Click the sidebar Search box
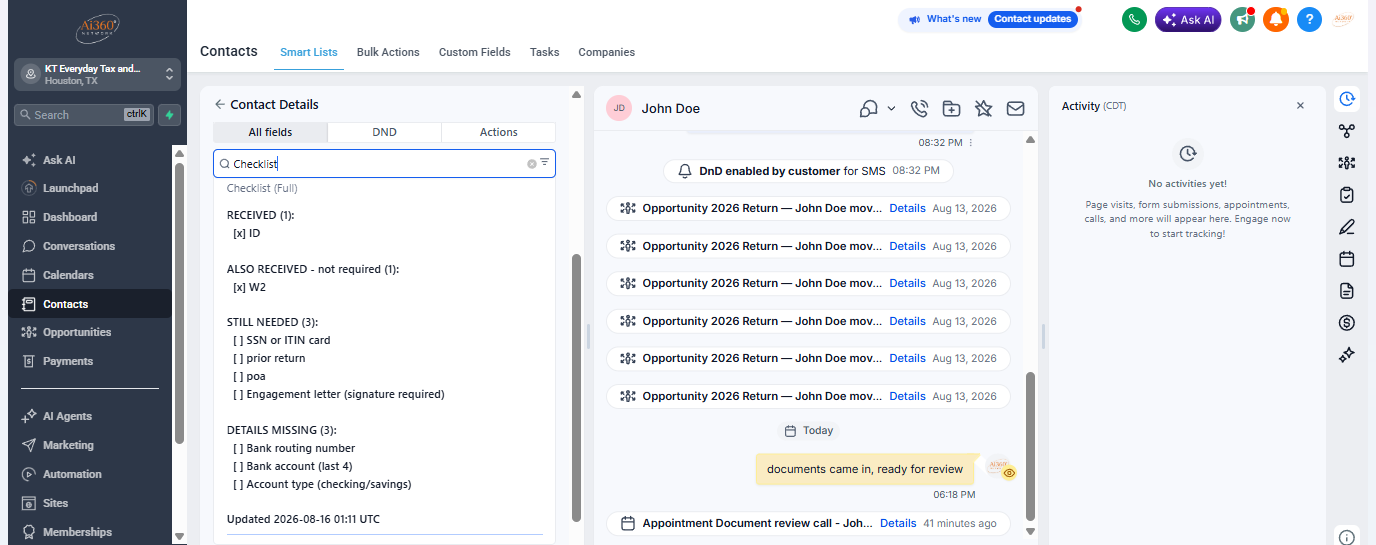Image resolution: width=1376 pixels, height=545 pixels. (83, 114)
